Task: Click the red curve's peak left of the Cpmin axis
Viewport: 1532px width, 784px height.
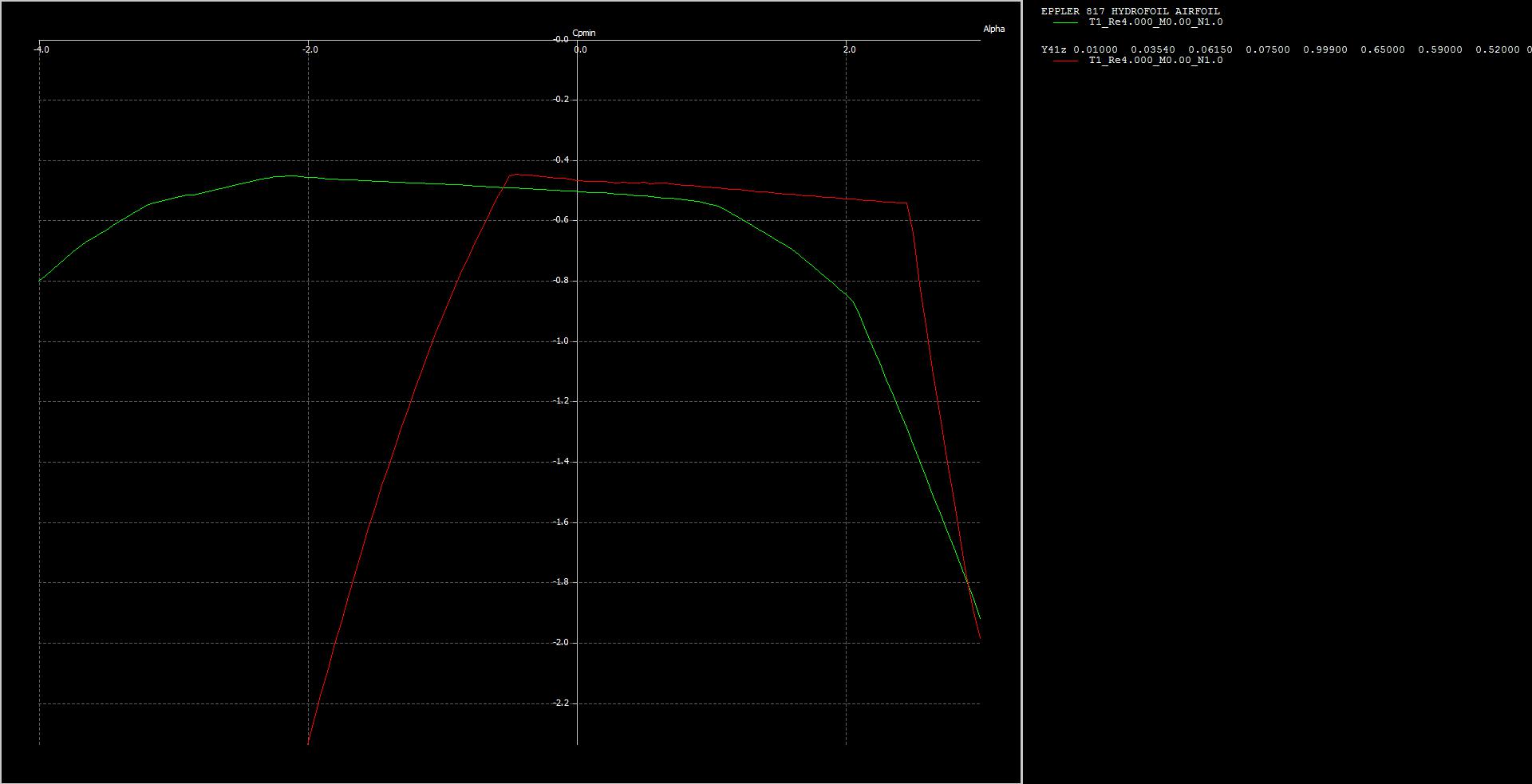Action: tap(513, 174)
